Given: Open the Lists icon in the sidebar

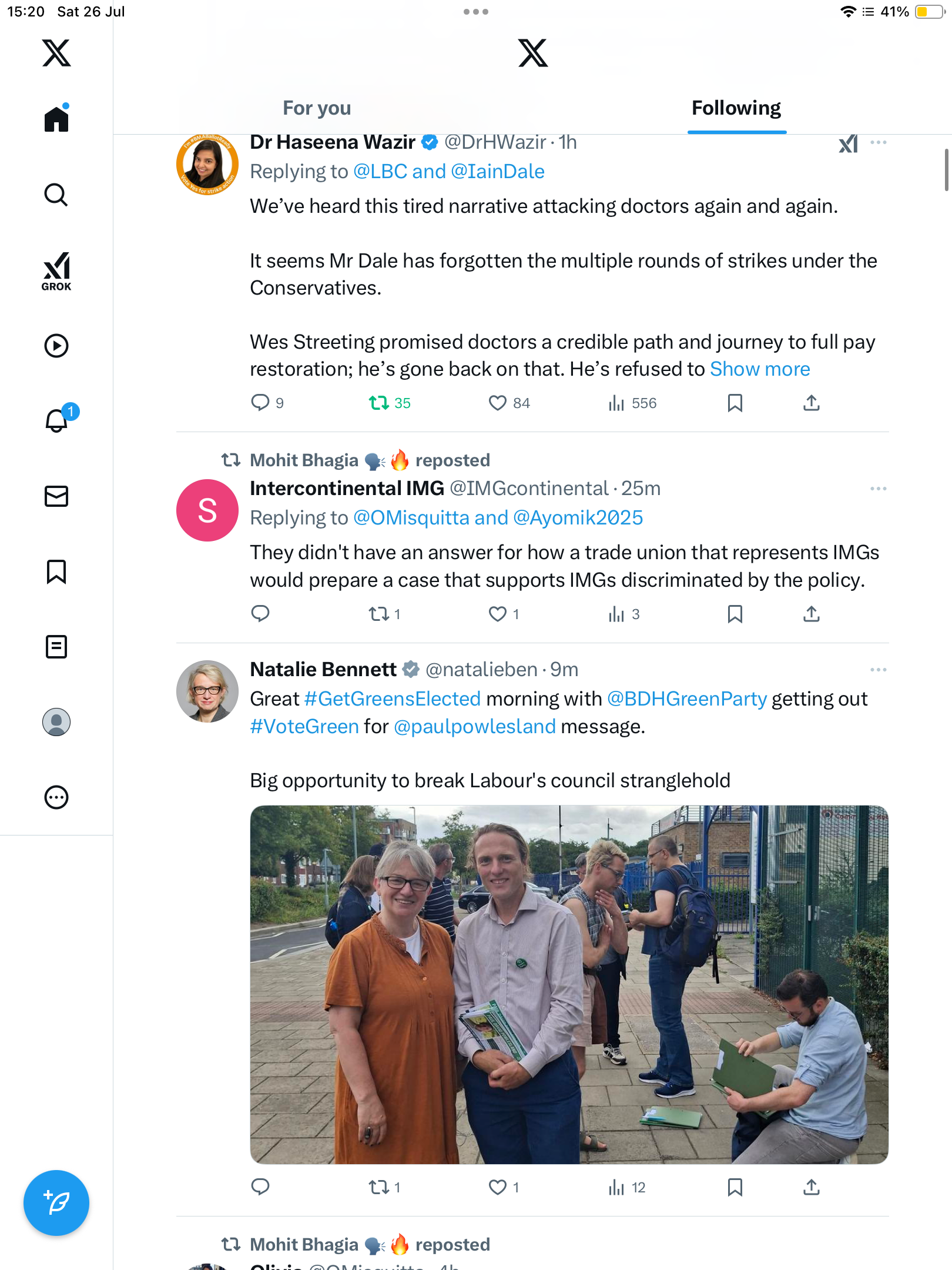Looking at the screenshot, I should pyautogui.click(x=56, y=647).
